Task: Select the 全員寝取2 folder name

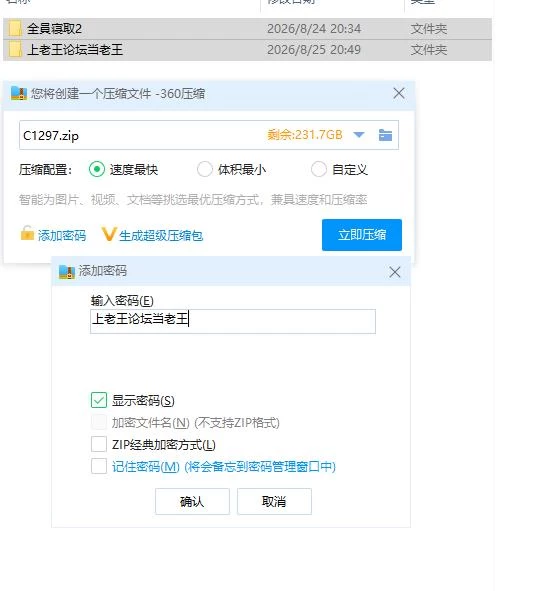Action: click(54, 29)
